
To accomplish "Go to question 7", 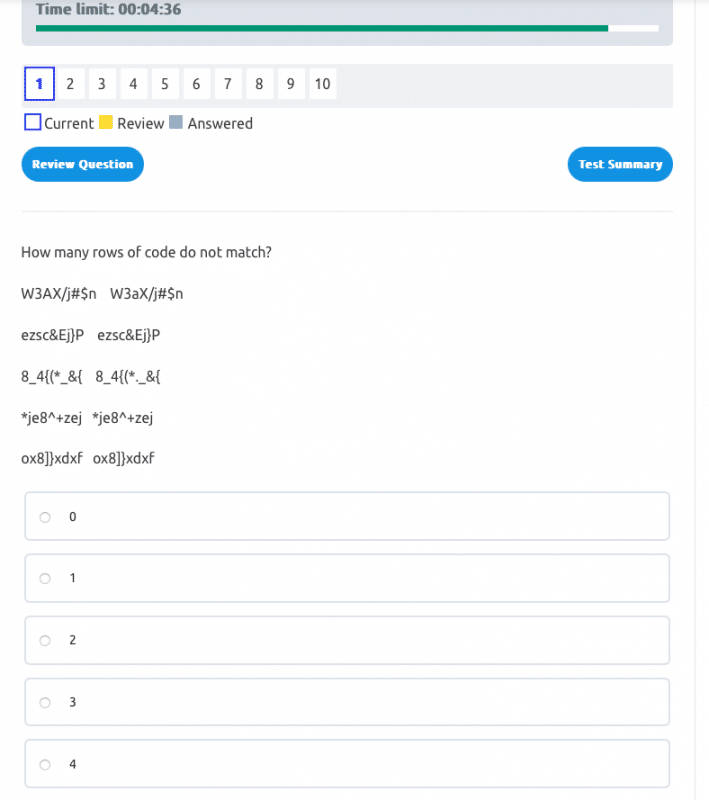I will 227,84.
